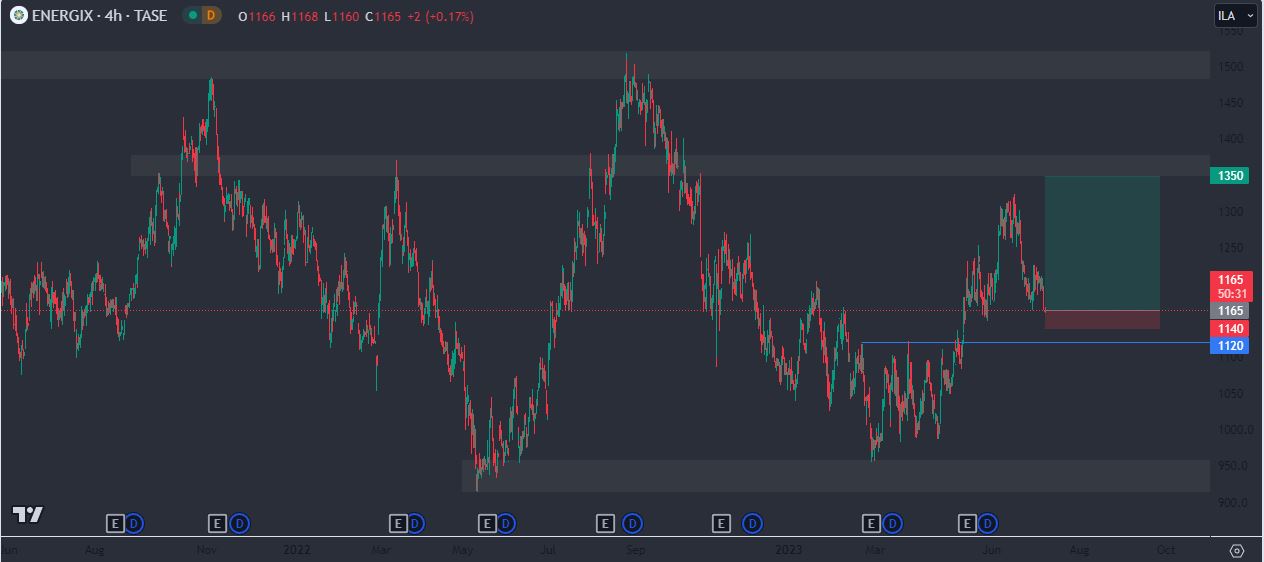The height and width of the screenshot is (562, 1264).
Task: Select the grey support rectangle near 950
Action: click(x=836, y=476)
